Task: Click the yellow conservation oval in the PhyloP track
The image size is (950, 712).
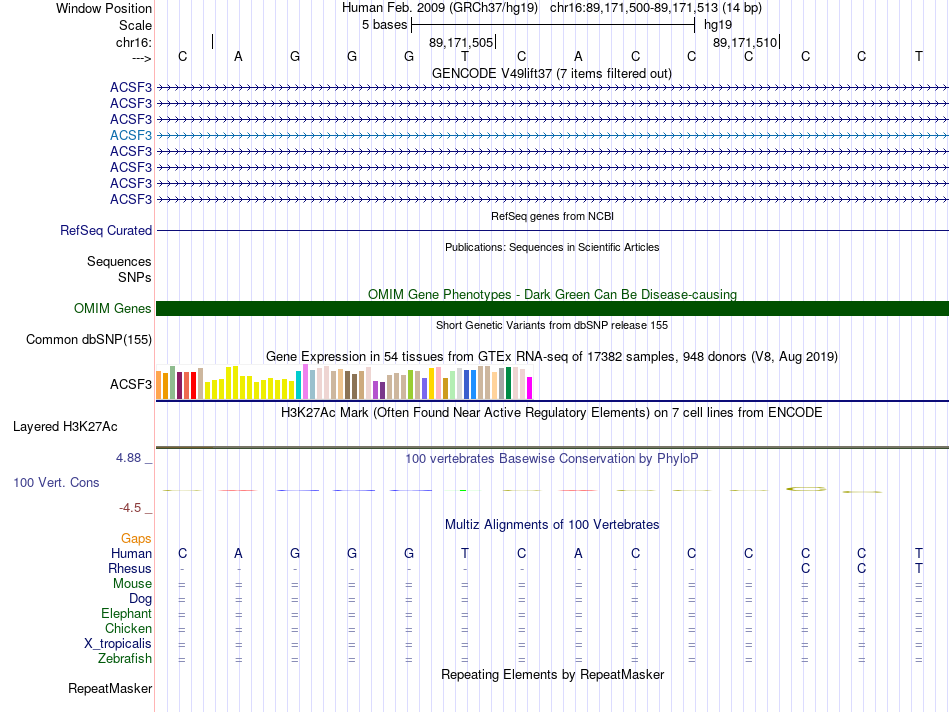Action: click(806, 488)
